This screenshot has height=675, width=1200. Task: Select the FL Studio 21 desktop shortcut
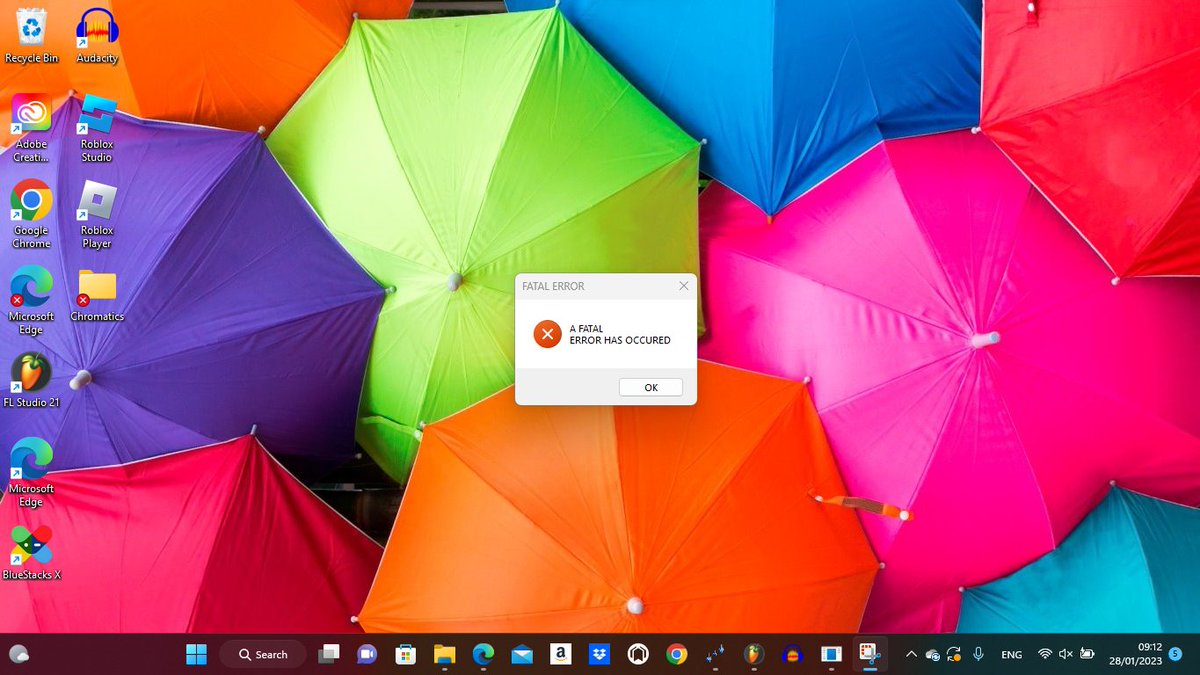31,380
